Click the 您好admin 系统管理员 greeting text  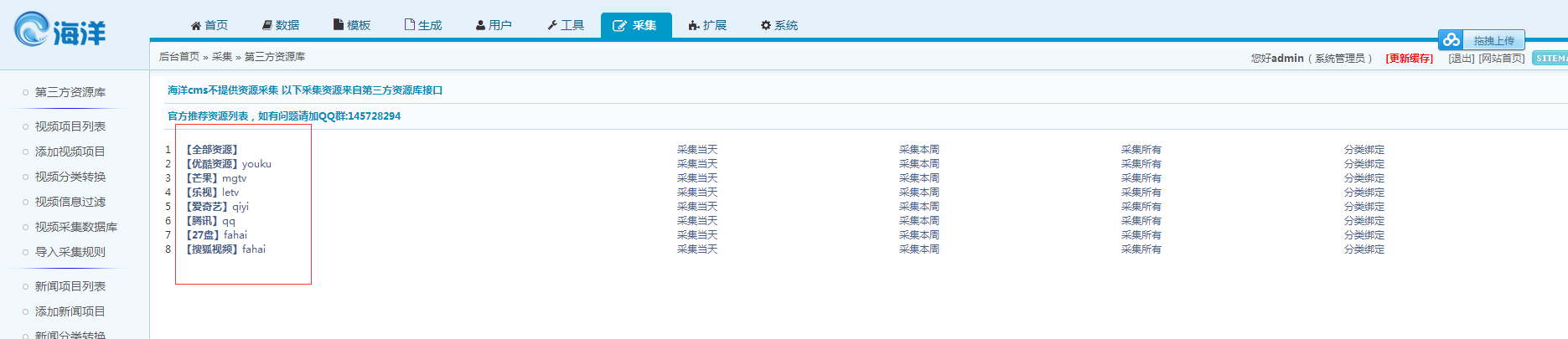click(1312, 59)
